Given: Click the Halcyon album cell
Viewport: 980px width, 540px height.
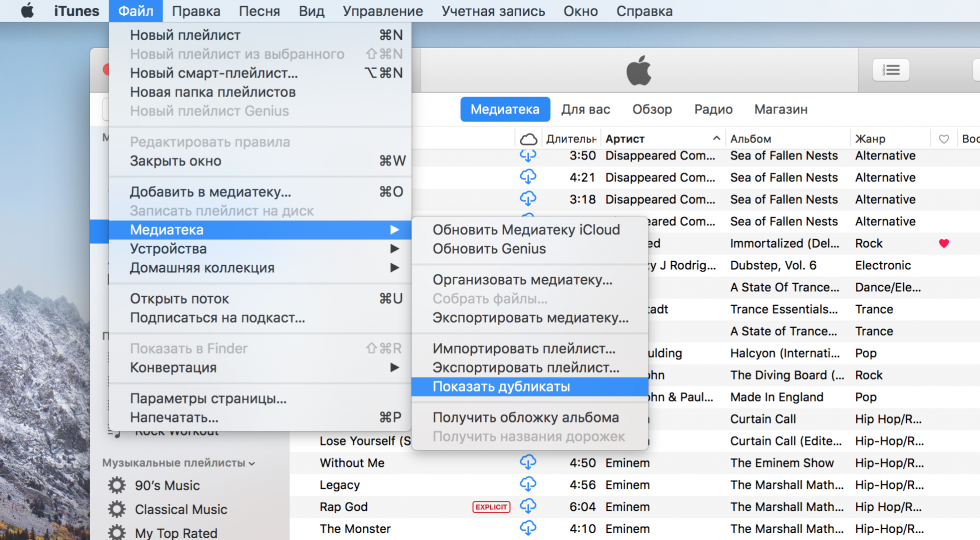Looking at the screenshot, I should click(x=785, y=353).
